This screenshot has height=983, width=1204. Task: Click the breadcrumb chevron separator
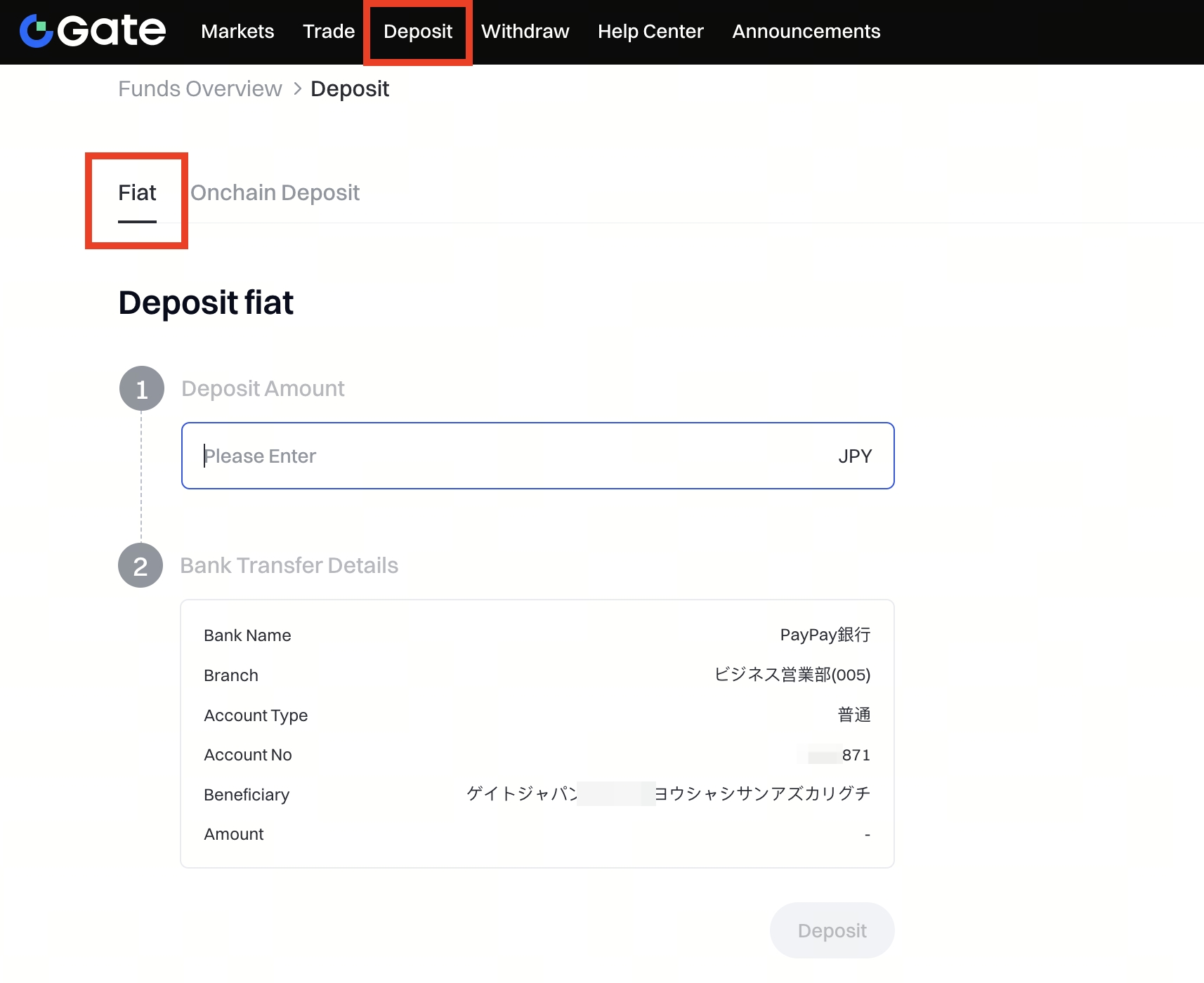point(297,89)
